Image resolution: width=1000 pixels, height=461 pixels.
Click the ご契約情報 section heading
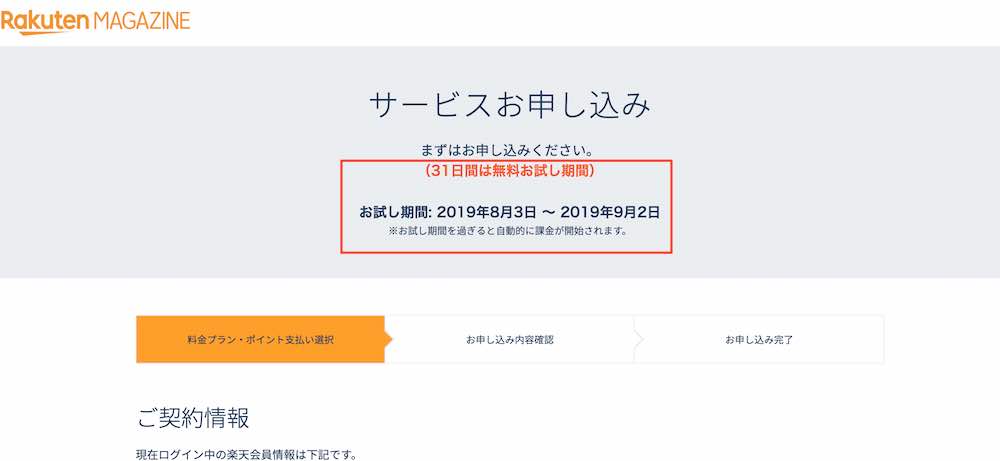pyautogui.click(x=193, y=418)
